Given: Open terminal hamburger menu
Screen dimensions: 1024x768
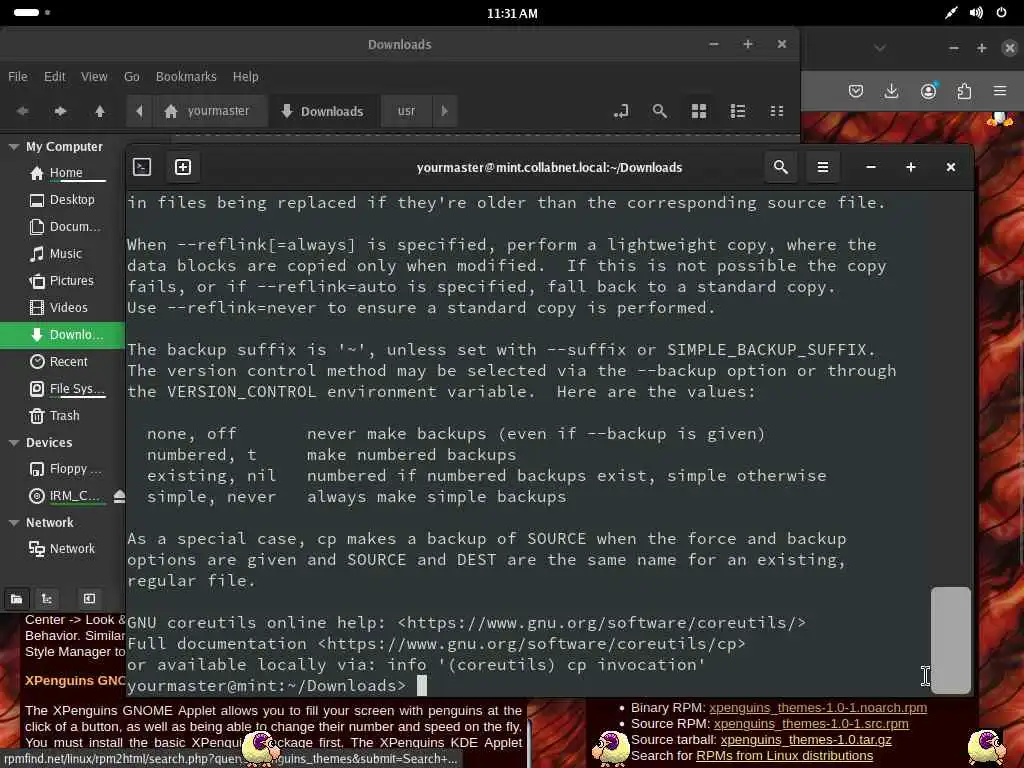Looking at the screenshot, I should click(x=823, y=167).
